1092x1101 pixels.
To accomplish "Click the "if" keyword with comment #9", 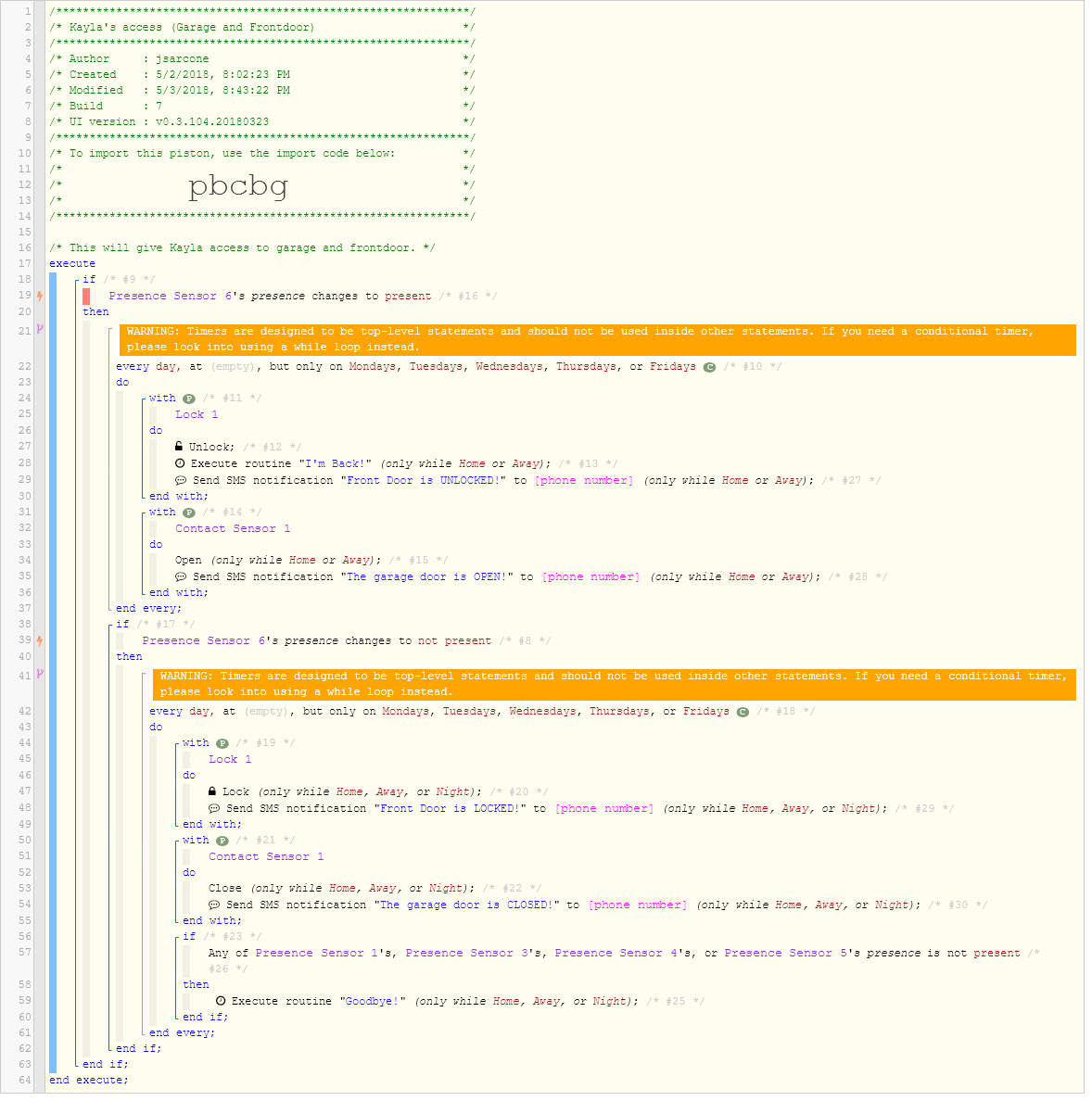I will point(89,280).
